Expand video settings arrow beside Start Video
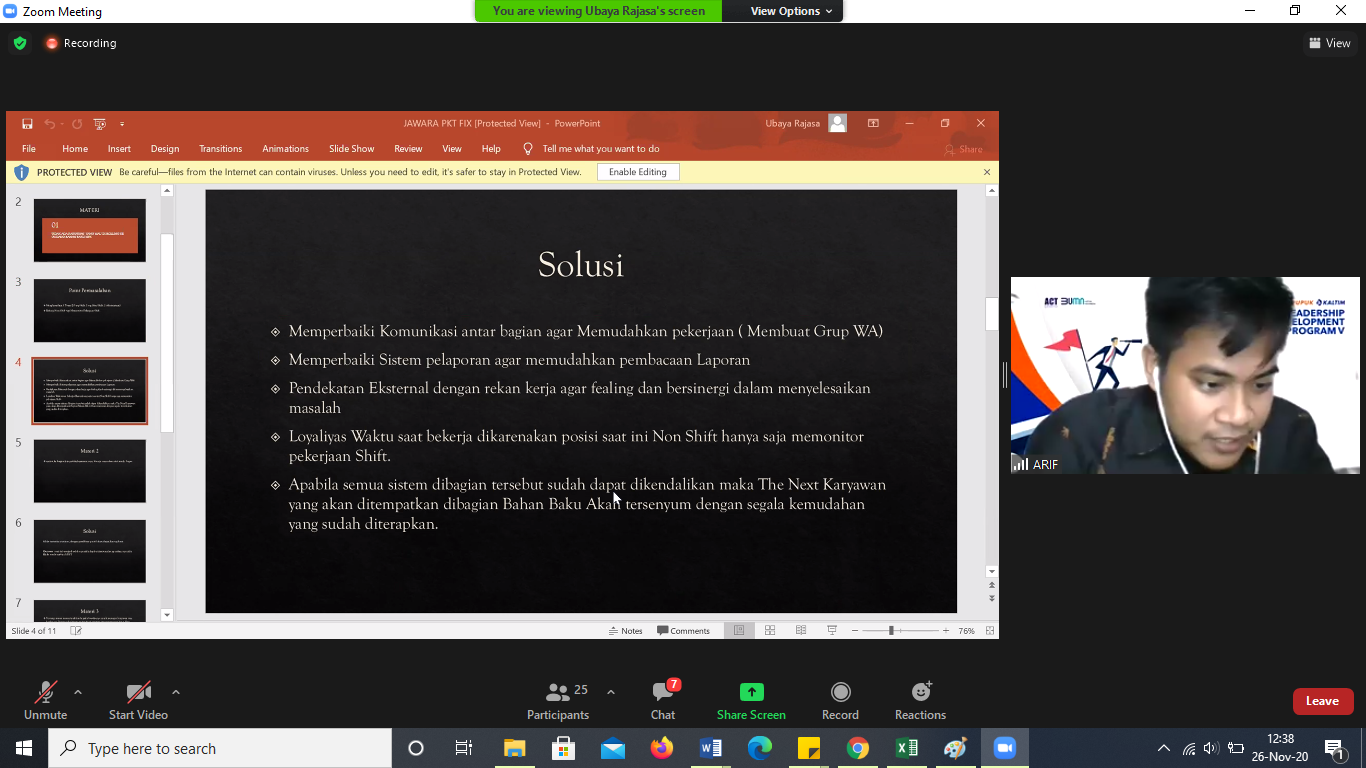This screenshot has height=768, width=1366. 176,692
